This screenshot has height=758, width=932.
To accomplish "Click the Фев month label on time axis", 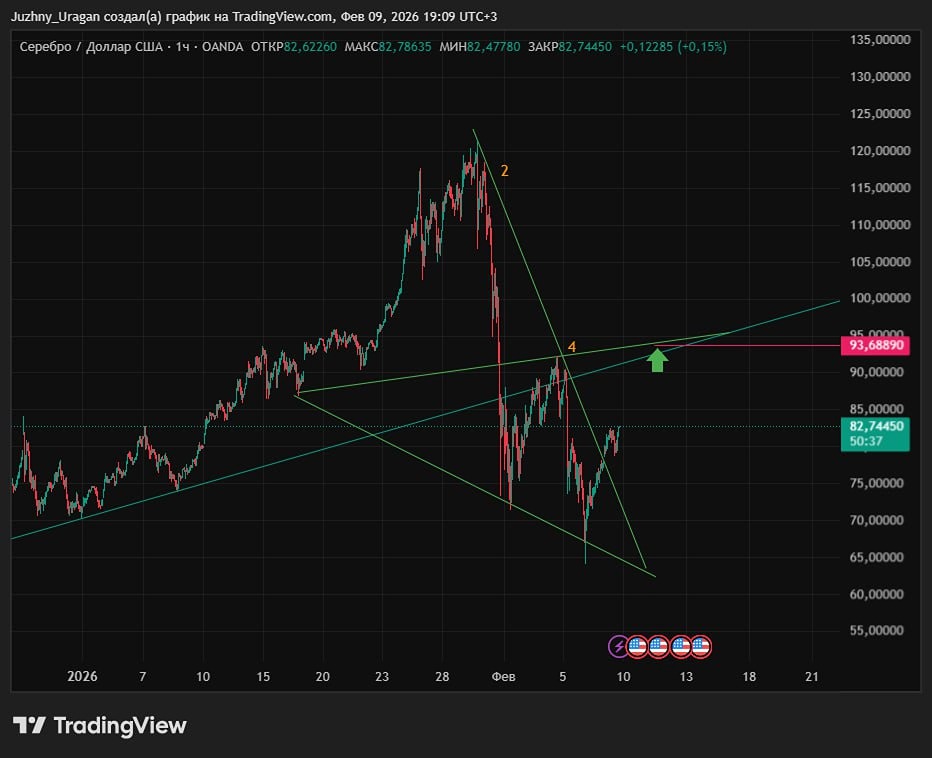I will click(x=503, y=677).
